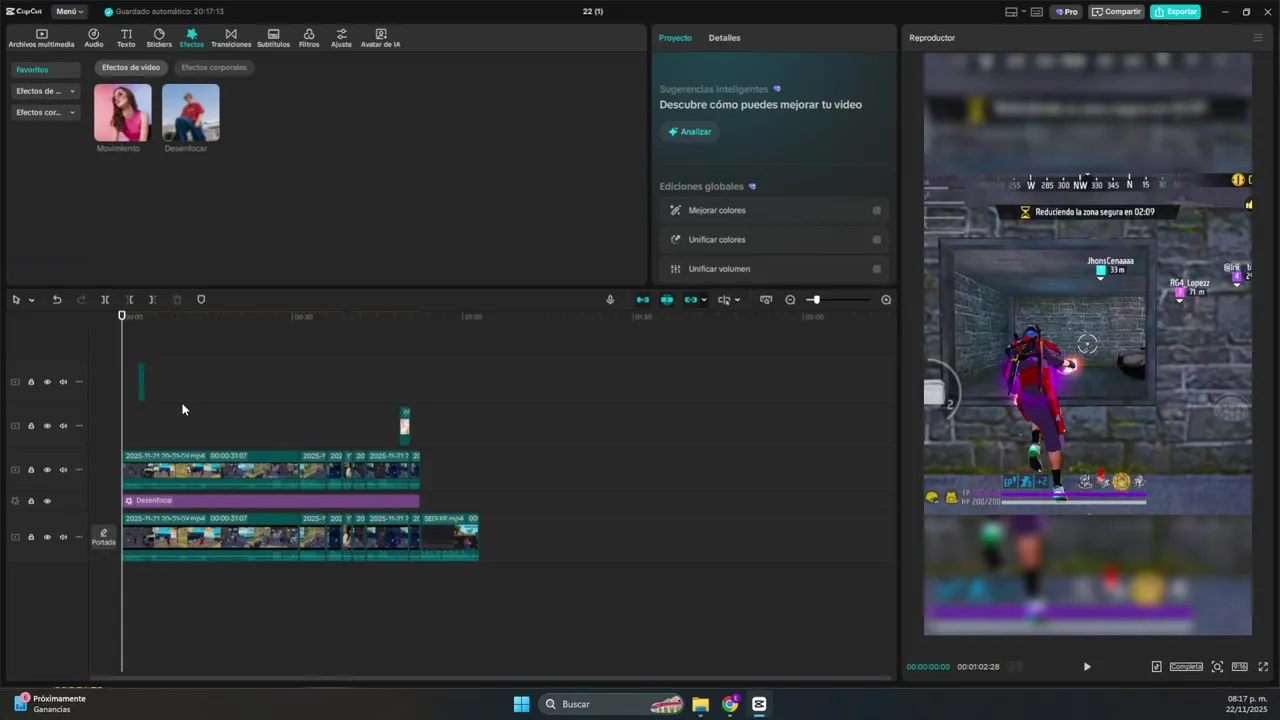Click the undo arrow in timeline toolbar

tap(57, 300)
